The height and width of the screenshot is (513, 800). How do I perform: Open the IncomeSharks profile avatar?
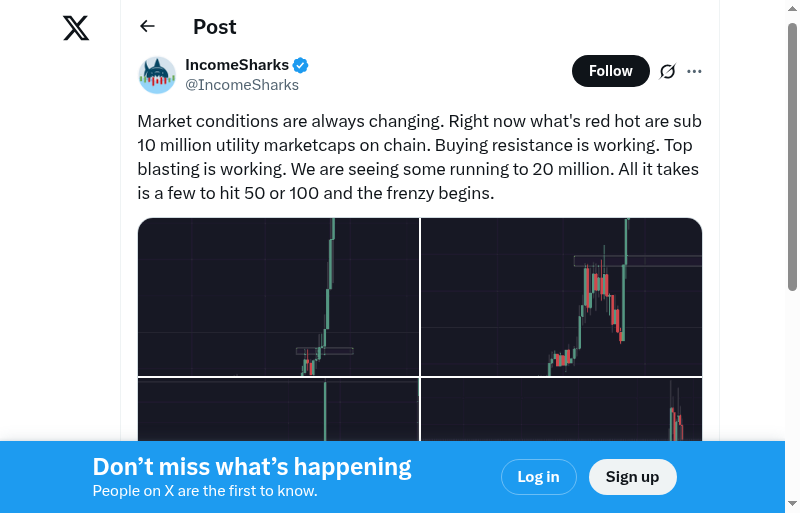[x=157, y=75]
